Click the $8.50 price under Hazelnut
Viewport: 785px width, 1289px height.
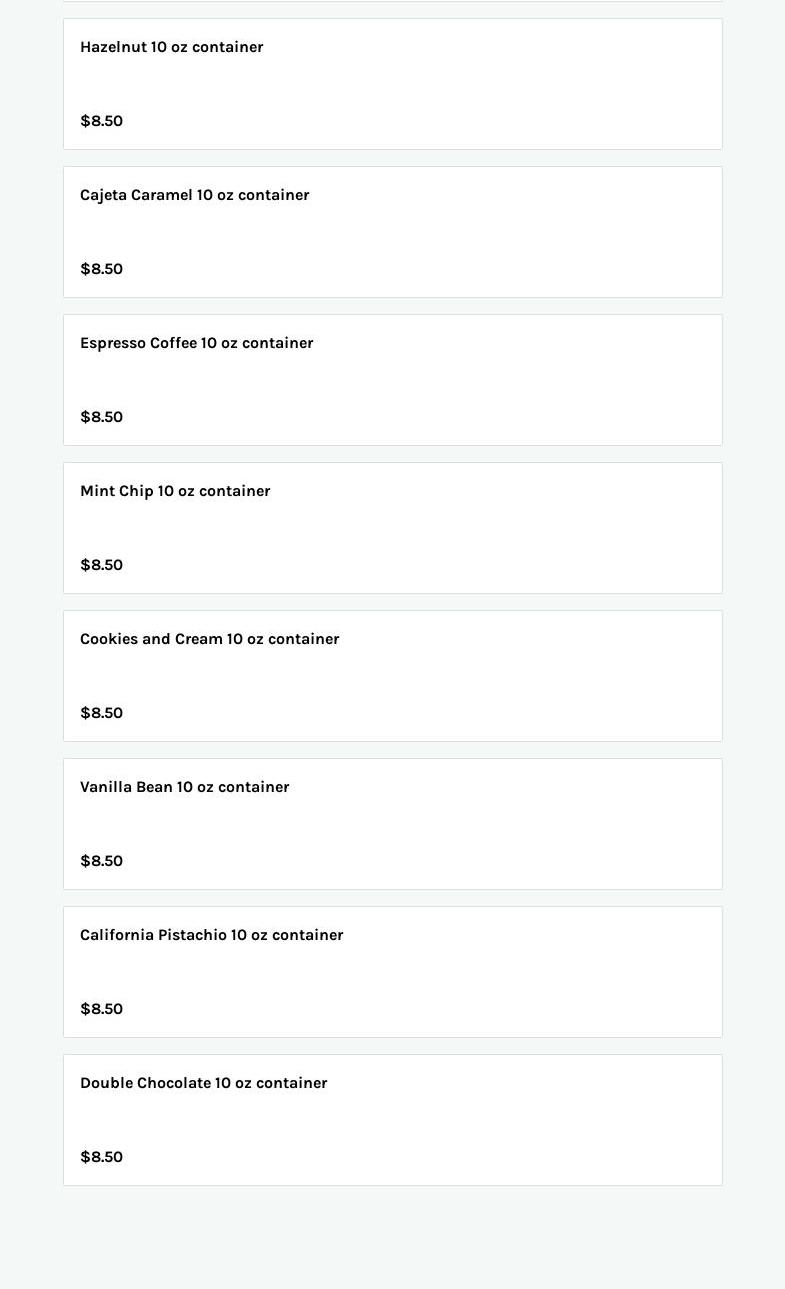[x=101, y=121]
